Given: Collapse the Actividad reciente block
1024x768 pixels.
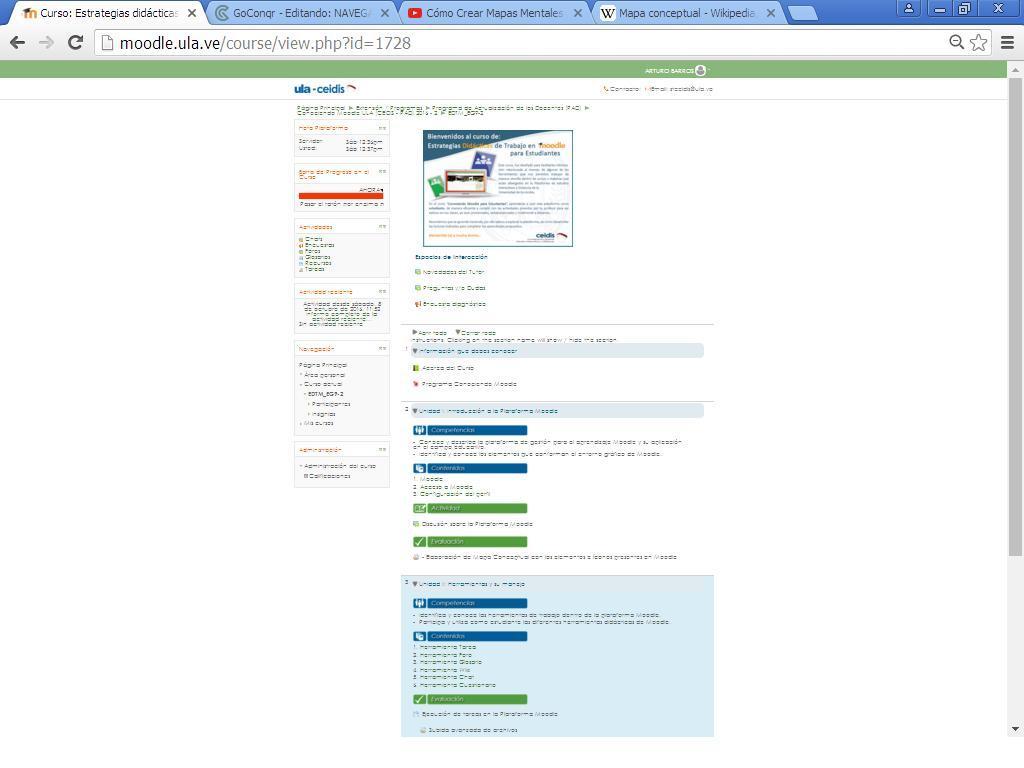Looking at the screenshot, I should point(382,291).
